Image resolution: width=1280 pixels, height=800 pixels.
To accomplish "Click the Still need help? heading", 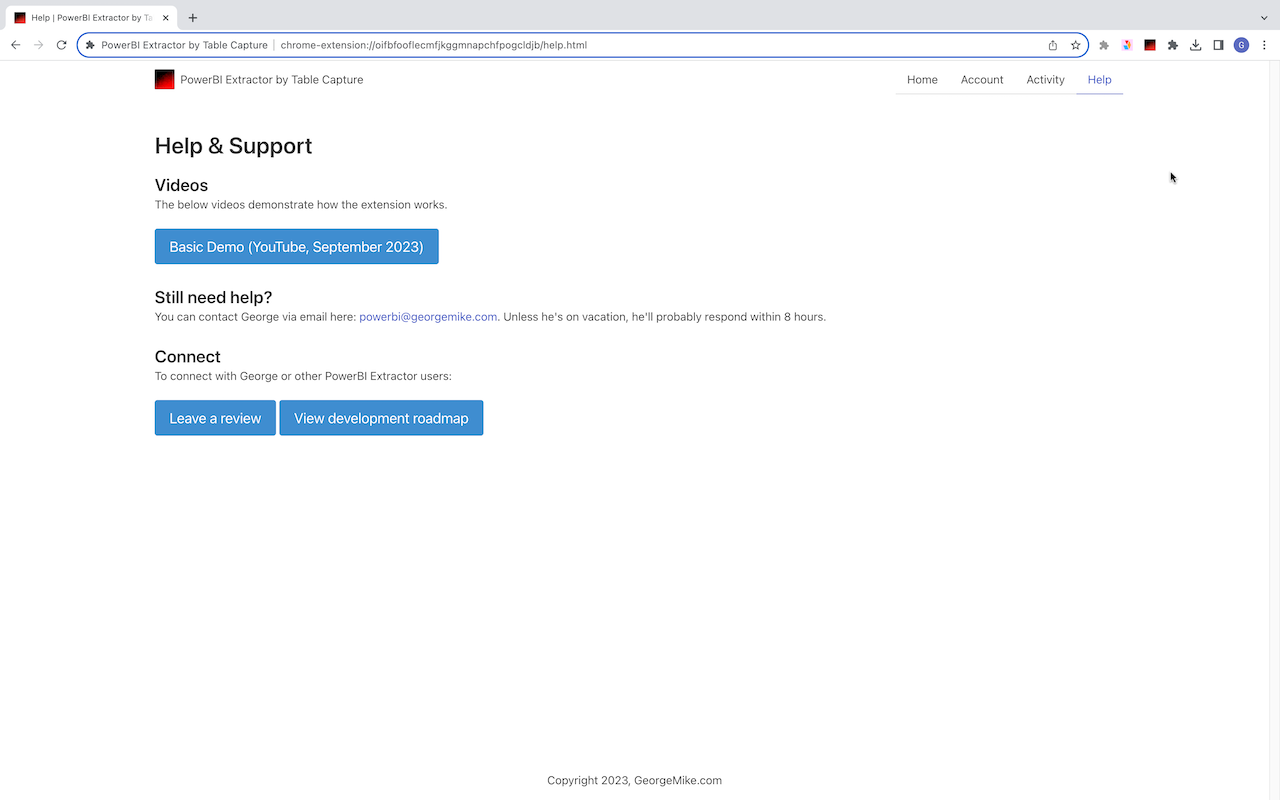I will coord(213,297).
